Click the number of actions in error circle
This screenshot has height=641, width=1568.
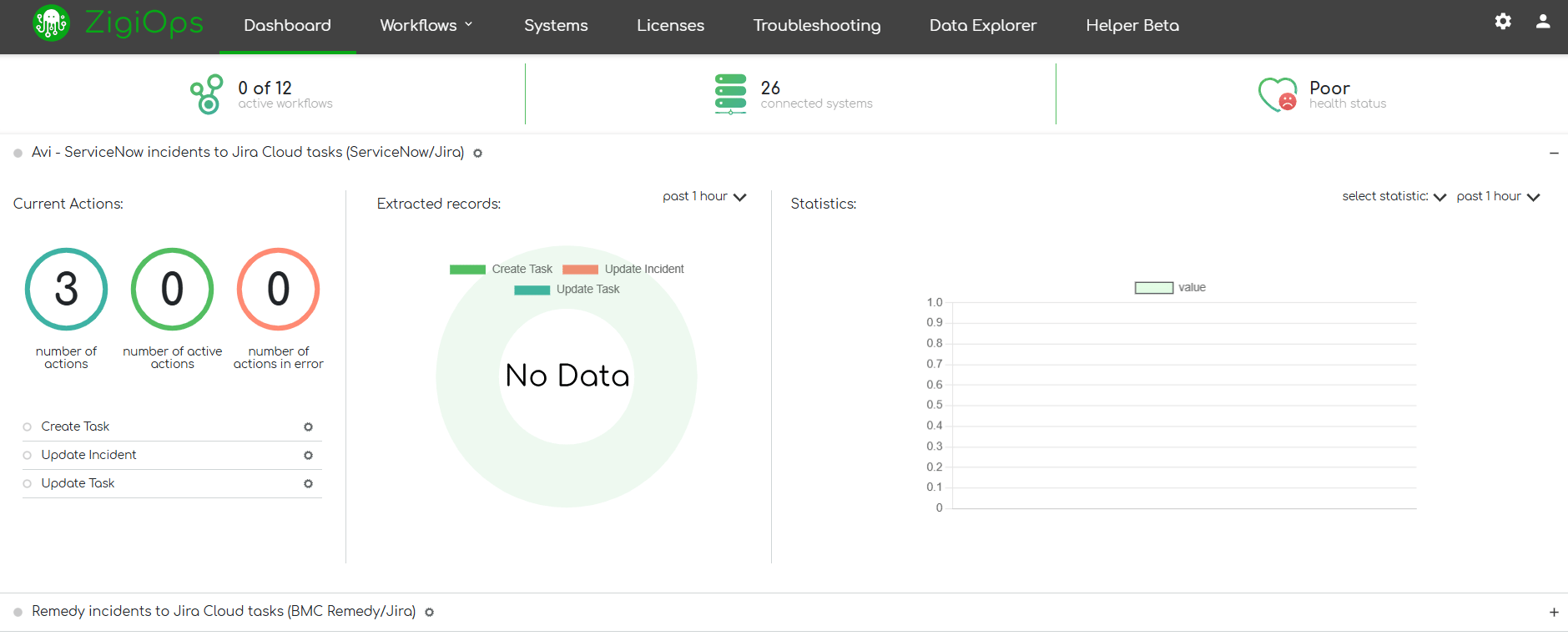pyautogui.click(x=278, y=289)
